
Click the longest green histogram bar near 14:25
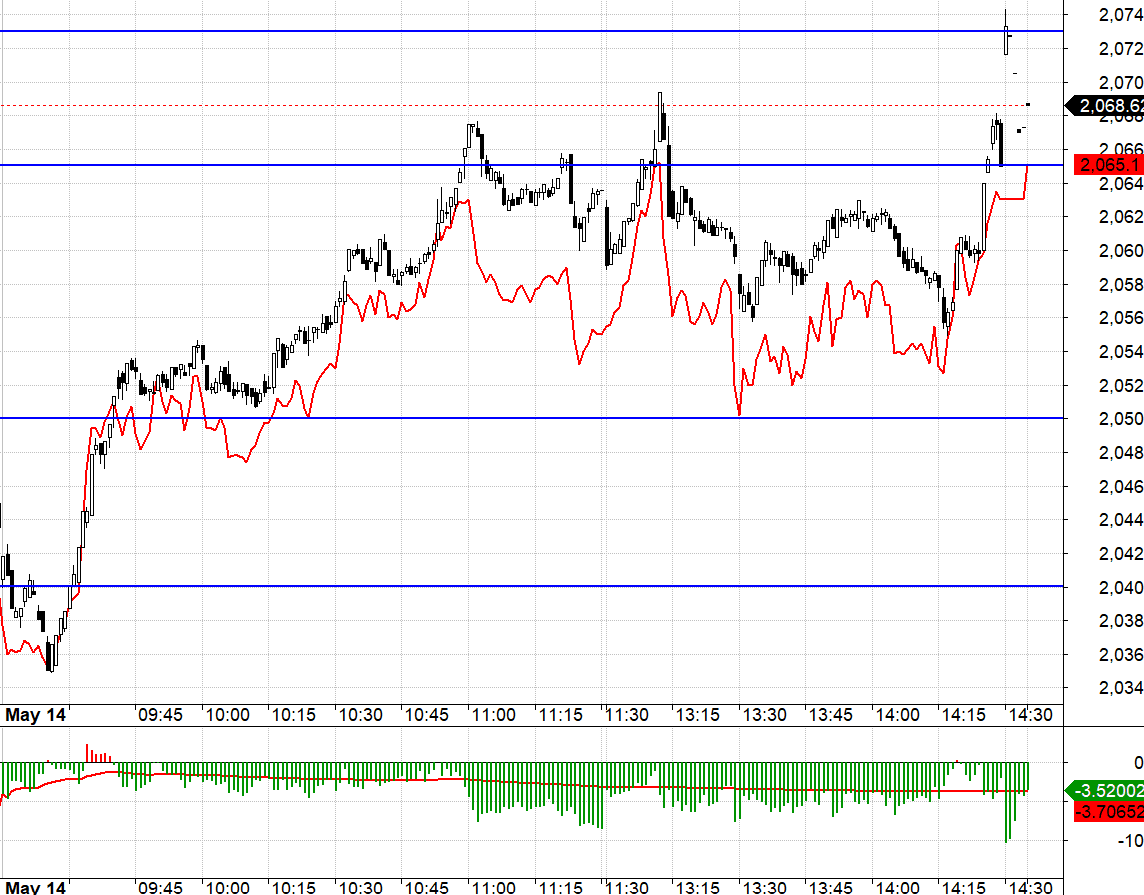click(1006, 802)
